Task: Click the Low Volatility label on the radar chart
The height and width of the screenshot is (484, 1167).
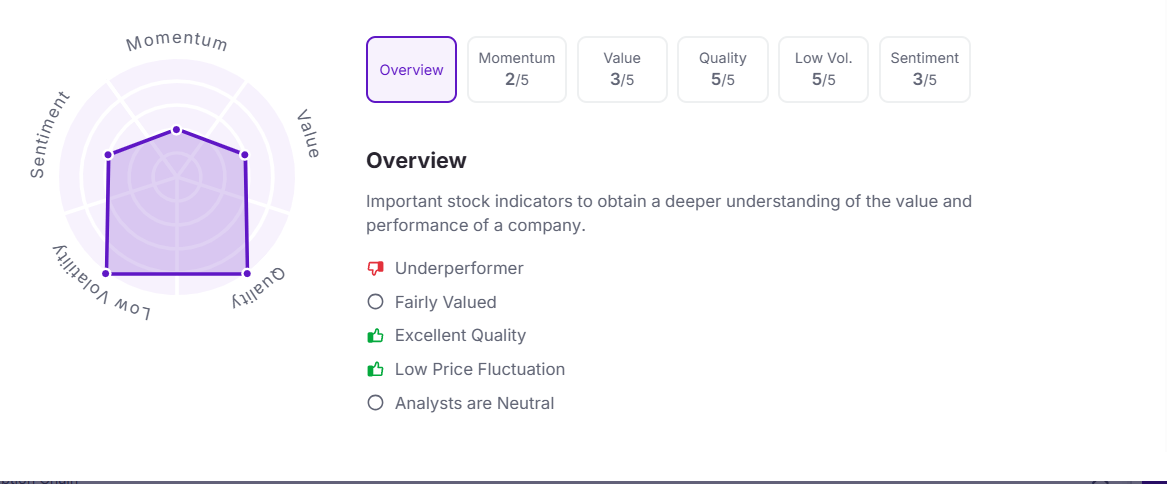Action: pos(102,284)
